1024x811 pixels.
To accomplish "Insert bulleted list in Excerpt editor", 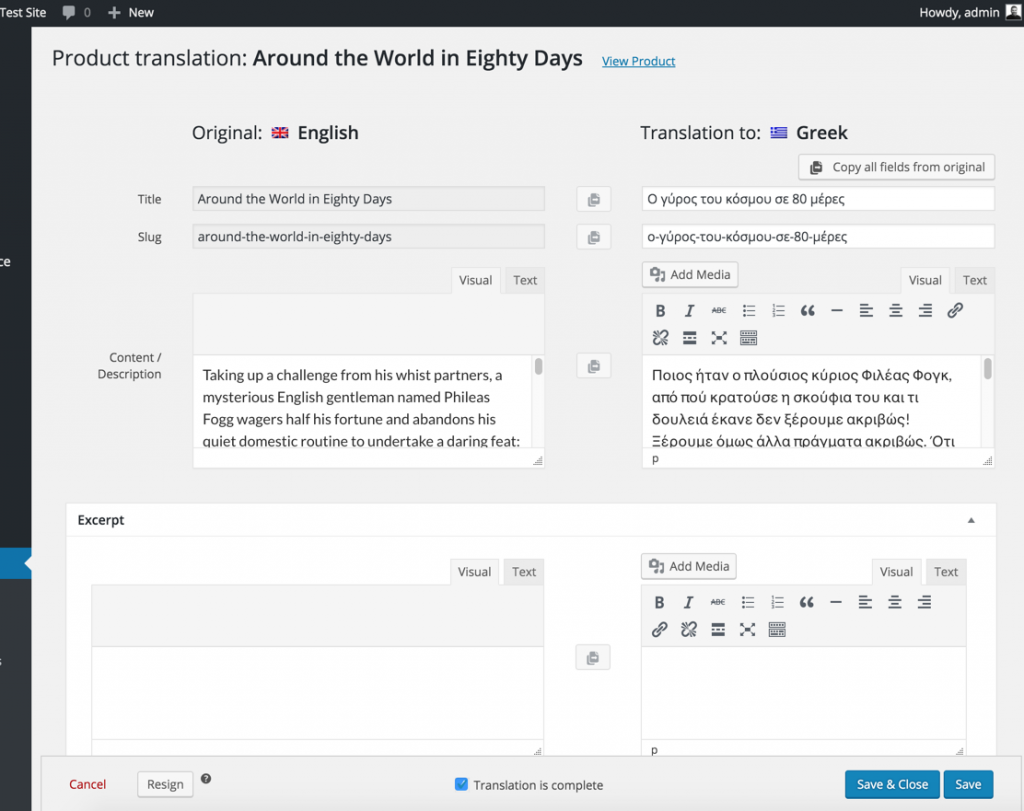I will click(x=748, y=602).
